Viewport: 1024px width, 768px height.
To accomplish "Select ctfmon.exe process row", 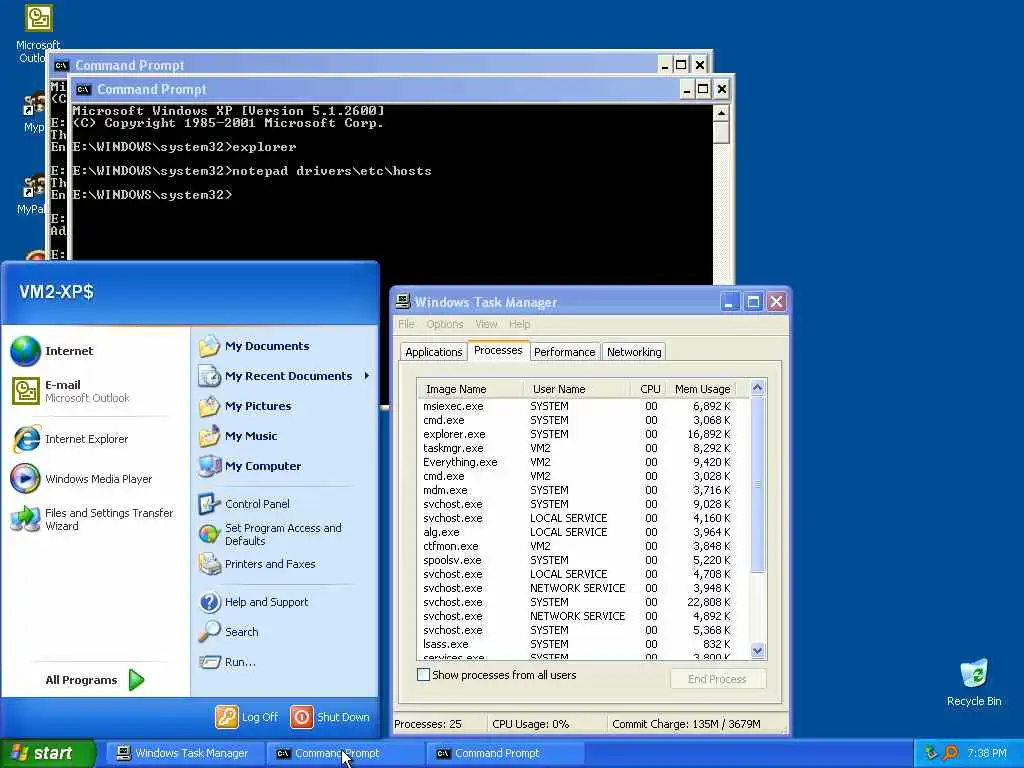I will point(577,546).
